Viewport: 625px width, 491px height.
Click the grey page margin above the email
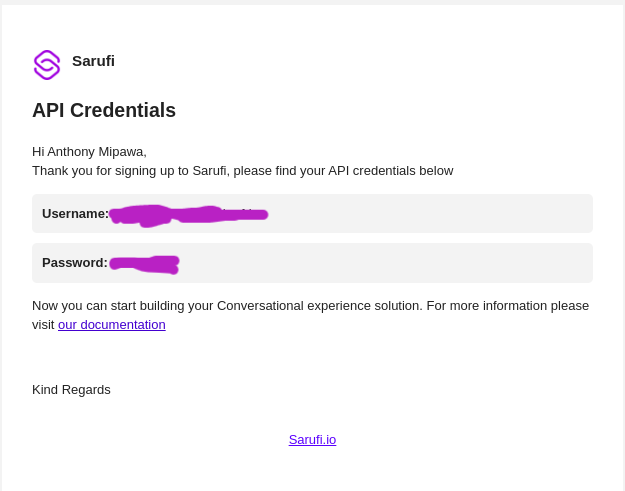[x=312, y=2]
